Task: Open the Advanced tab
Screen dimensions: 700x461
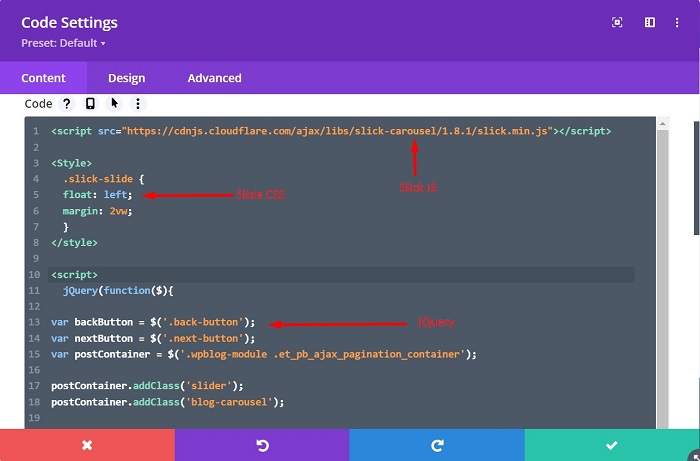Action: pos(214,78)
